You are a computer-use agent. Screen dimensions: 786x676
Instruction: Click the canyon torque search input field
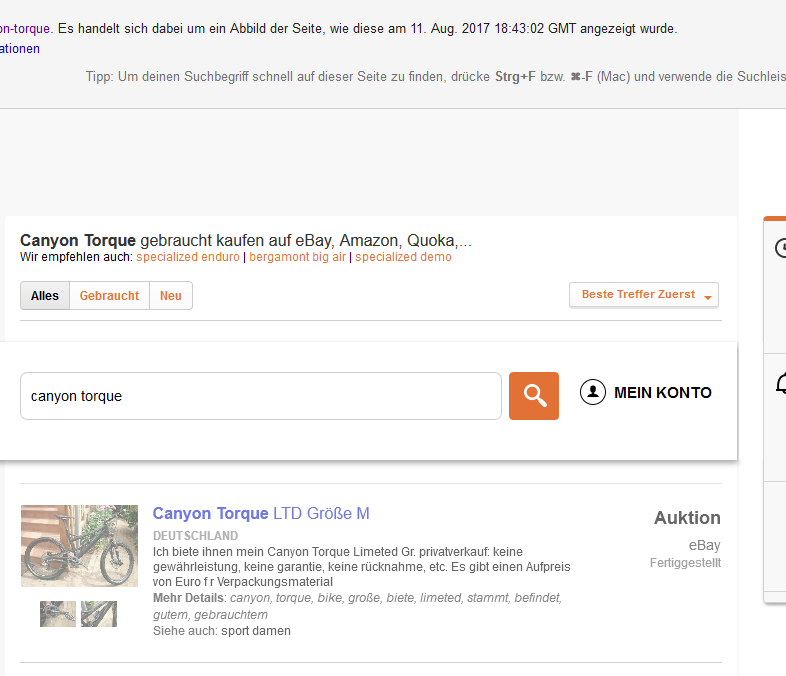(x=261, y=396)
